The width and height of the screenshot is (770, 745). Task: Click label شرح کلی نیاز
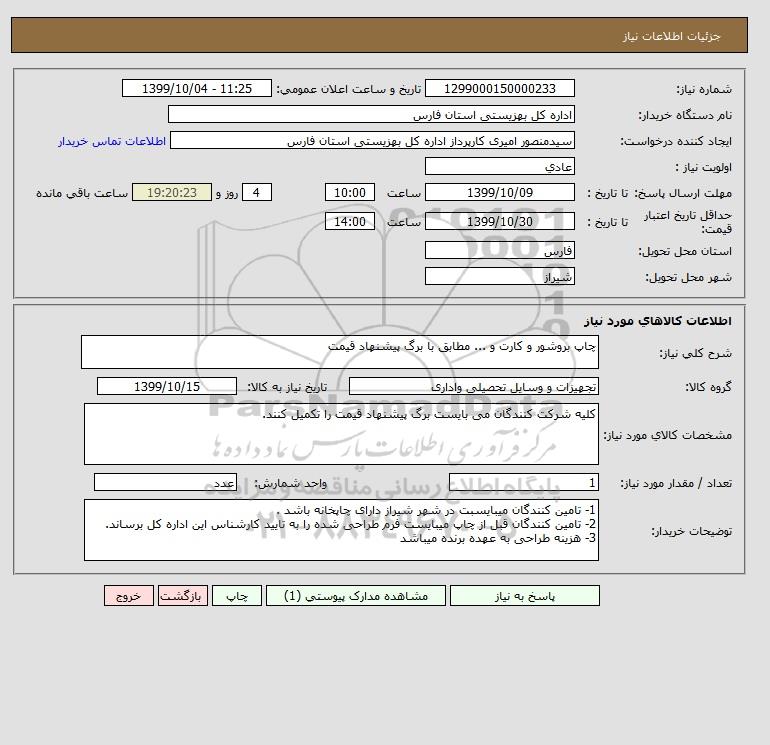pos(695,353)
